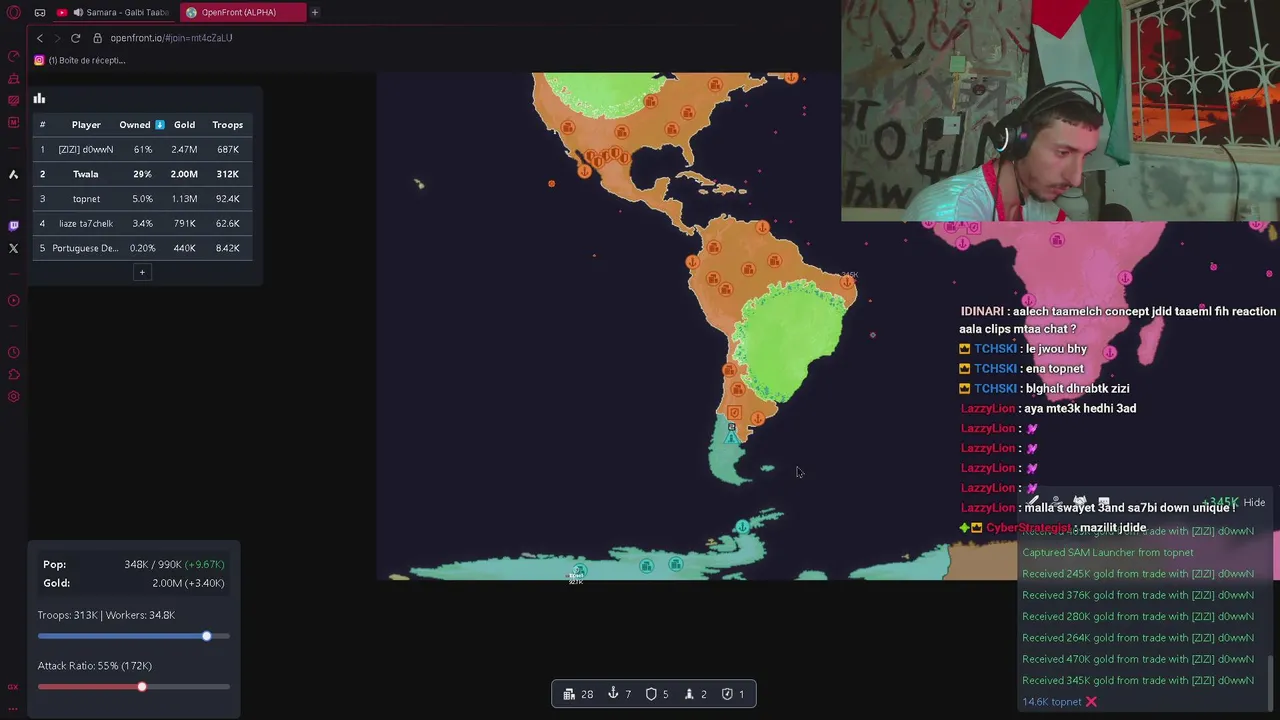Adjust the Troops/Workers slider handle
This screenshot has height=720, width=1280.
[x=207, y=636]
